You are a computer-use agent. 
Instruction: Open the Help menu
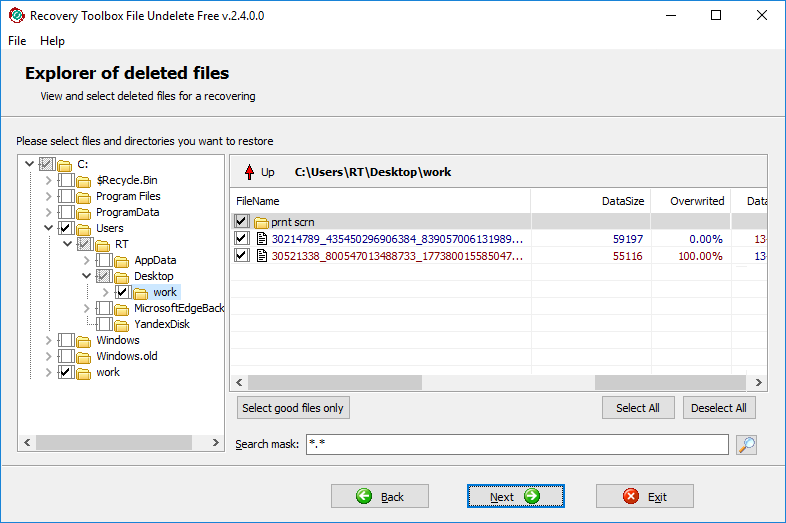point(52,41)
